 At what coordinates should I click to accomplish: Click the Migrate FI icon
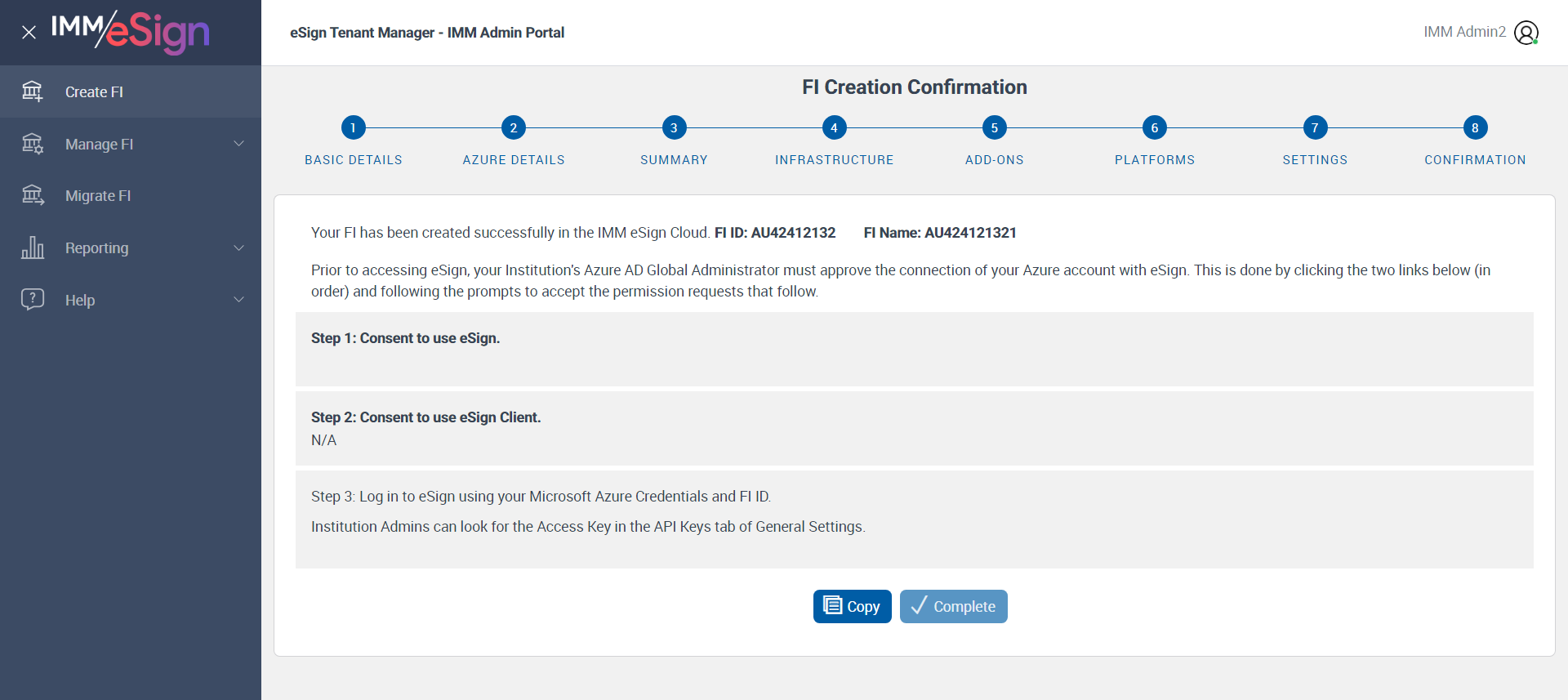tap(33, 195)
